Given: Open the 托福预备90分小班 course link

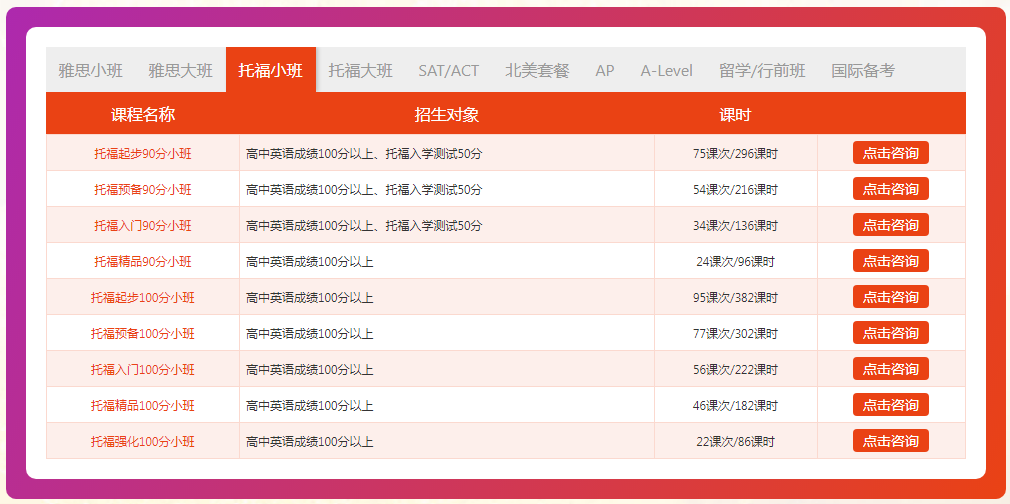Looking at the screenshot, I should (x=143, y=190).
